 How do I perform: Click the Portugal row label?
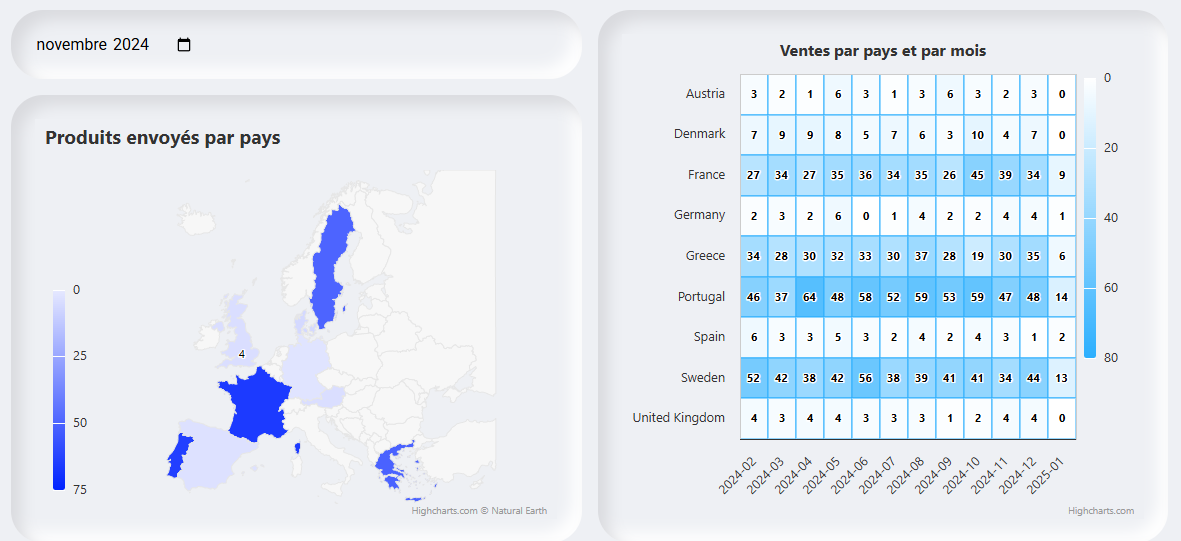click(701, 297)
